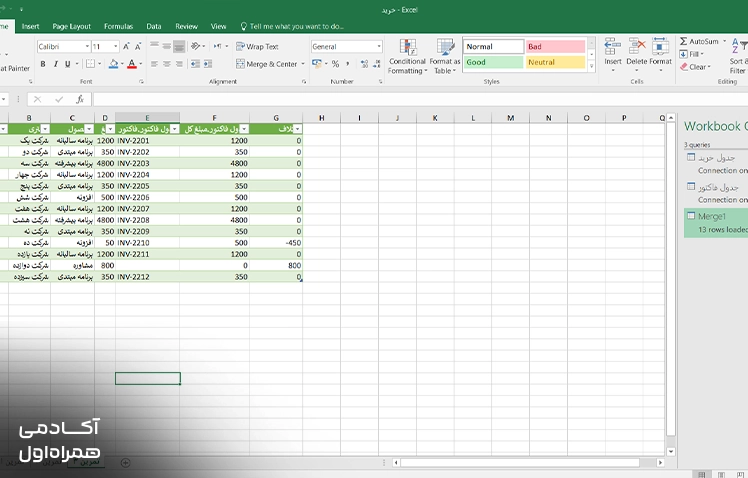
Task: Open the orientation text angle tool
Action: pyautogui.click(x=196, y=46)
